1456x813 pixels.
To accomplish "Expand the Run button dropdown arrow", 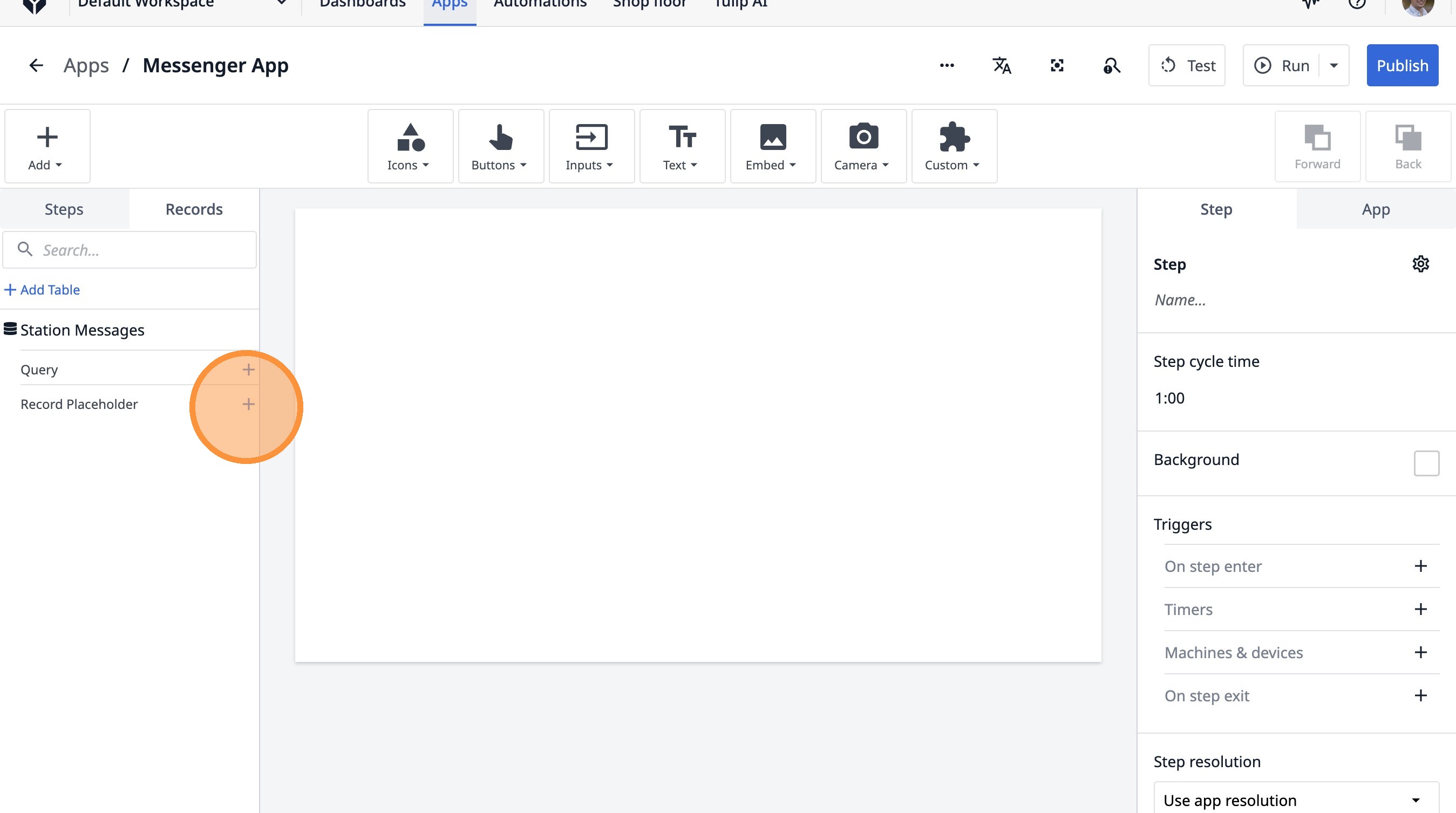I will 1334,65.
